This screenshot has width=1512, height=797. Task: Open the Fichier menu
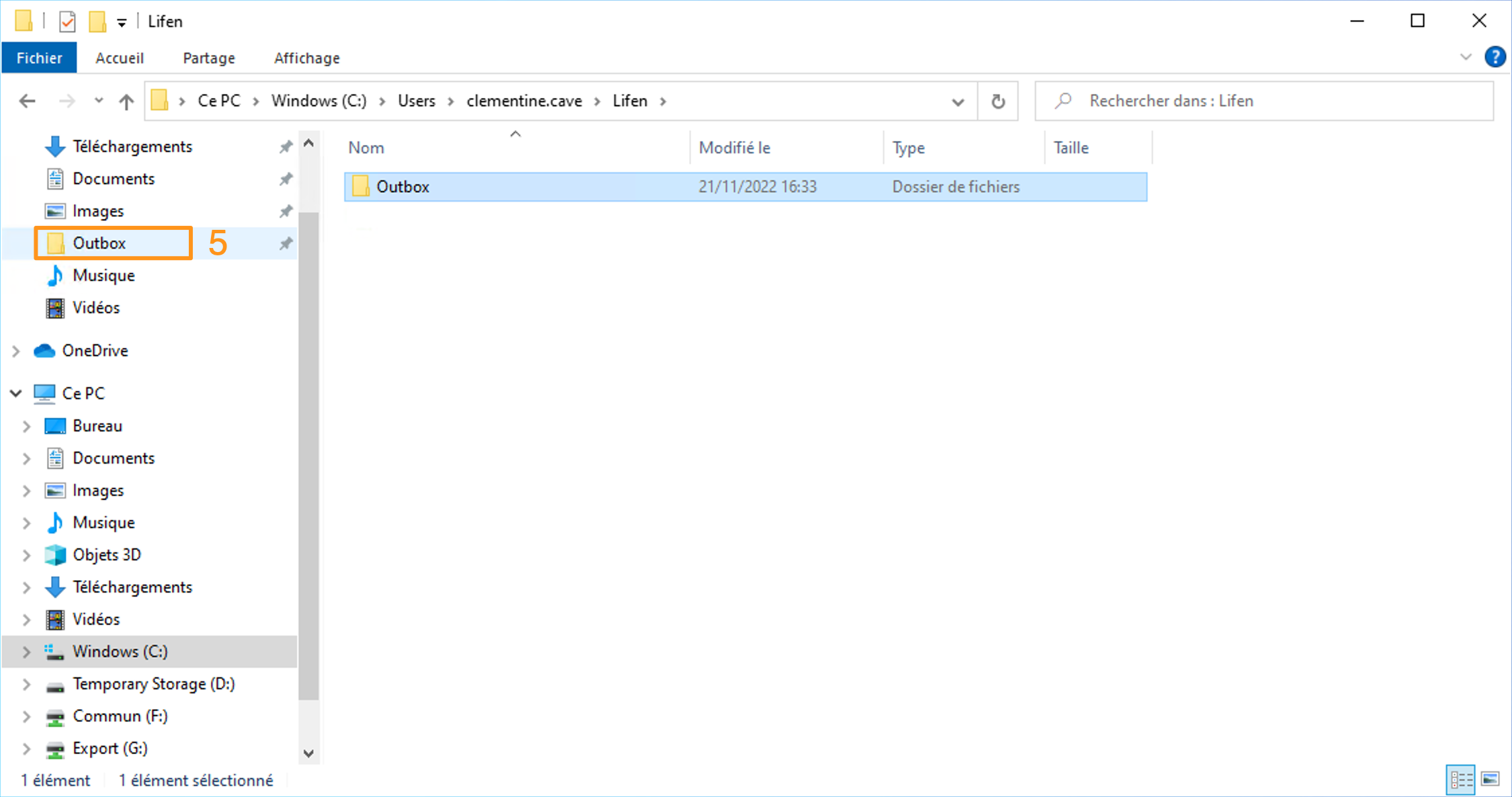[39, 58]
